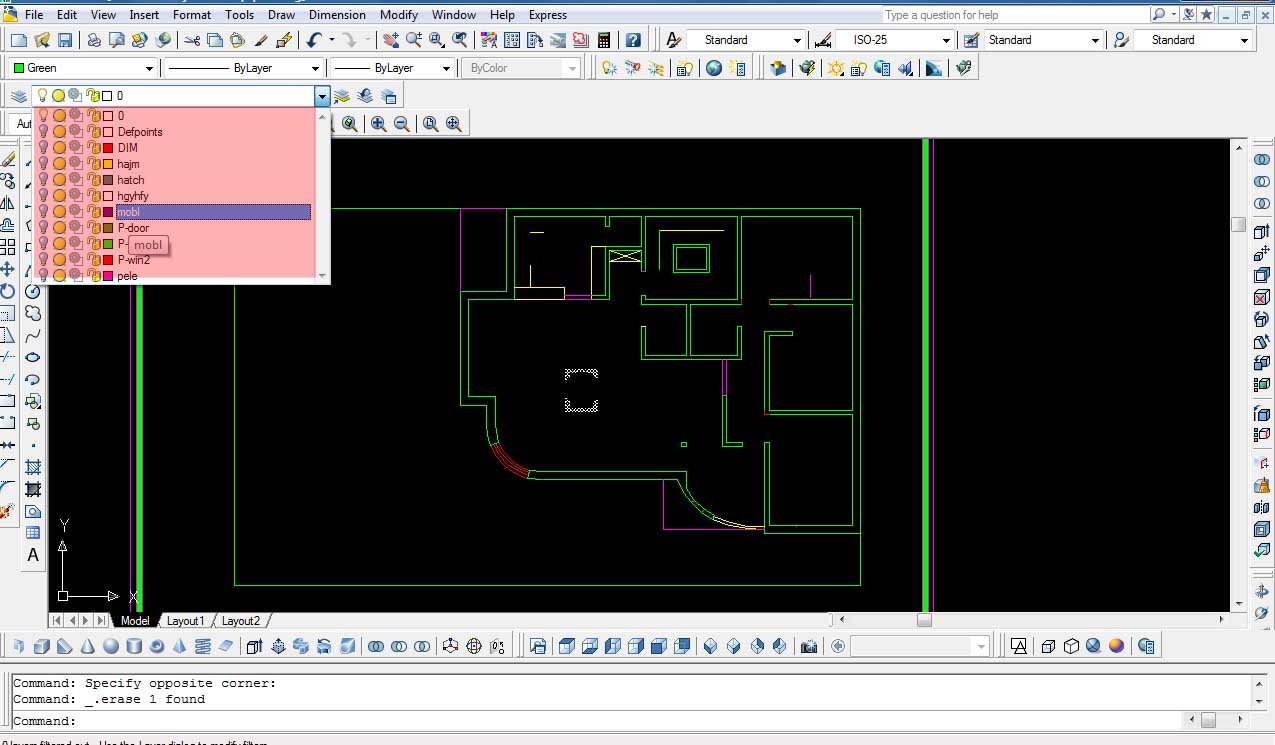Collapse the layer list dropdown arrow
The width and height of the screenshot is (1275, 745).
[x=321, y=96]
